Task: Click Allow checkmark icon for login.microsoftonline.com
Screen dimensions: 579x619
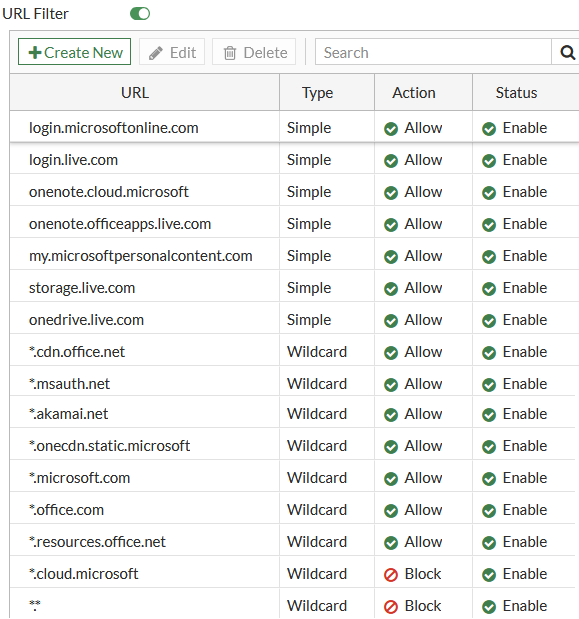Action: (x=391, y=129)
